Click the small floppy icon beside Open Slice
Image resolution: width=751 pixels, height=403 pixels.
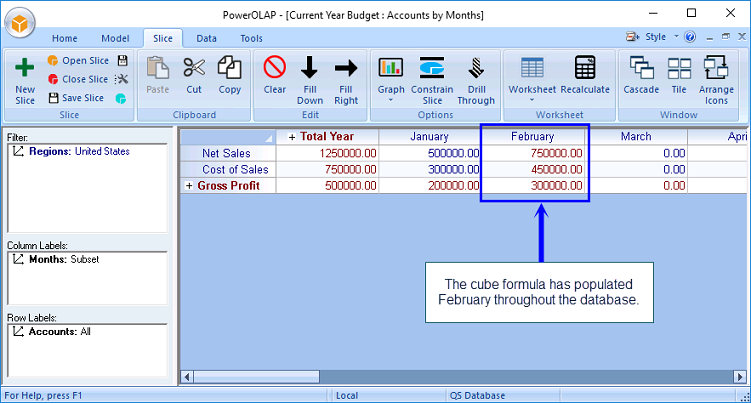click(x=123, y=60)
